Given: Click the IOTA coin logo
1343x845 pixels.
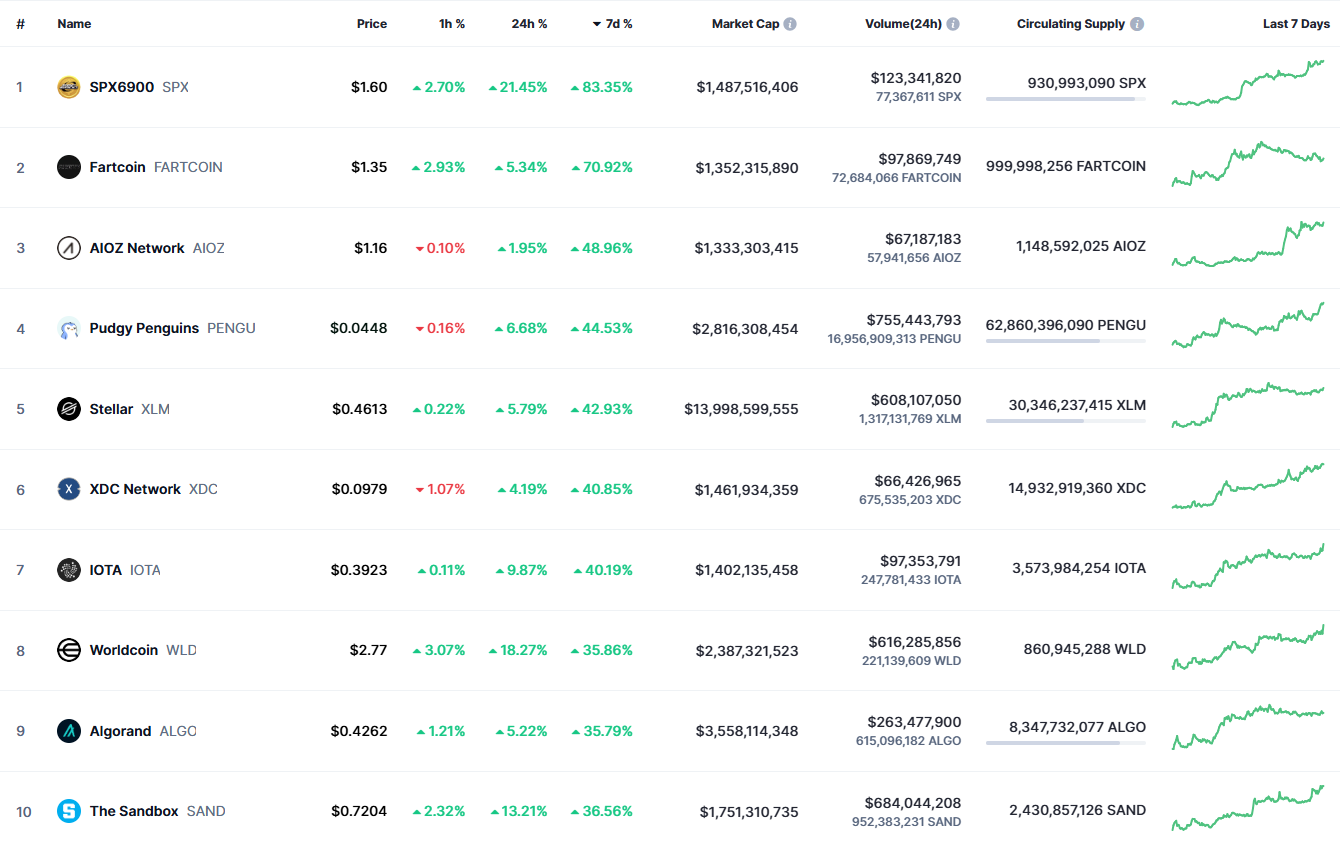Looking at the screenshot, I should (69, 570).
